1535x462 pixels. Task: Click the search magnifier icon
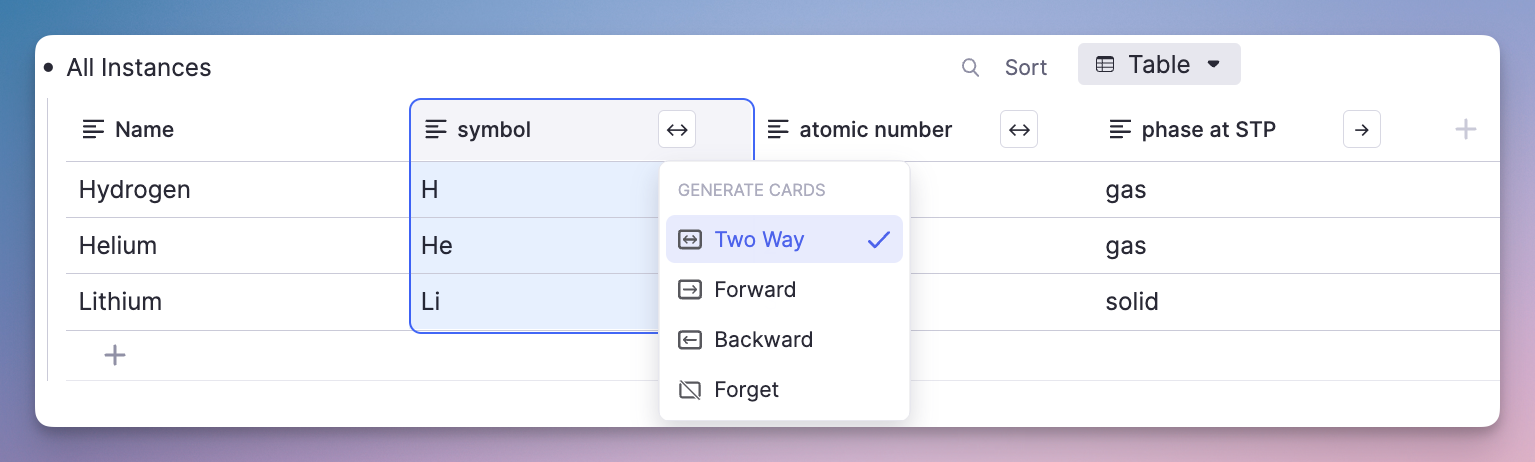(x=969, y=67)
